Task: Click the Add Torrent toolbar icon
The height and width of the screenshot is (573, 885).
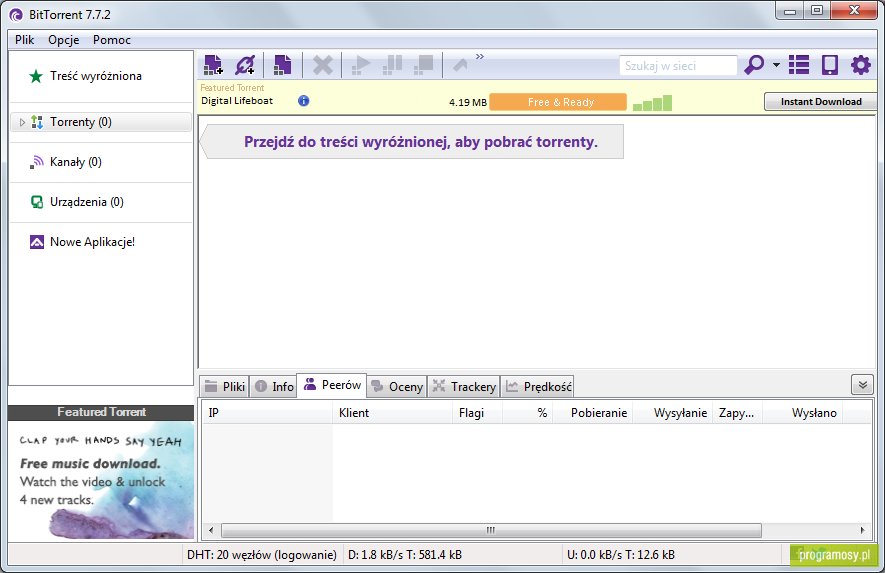Action: click(213, 65)
